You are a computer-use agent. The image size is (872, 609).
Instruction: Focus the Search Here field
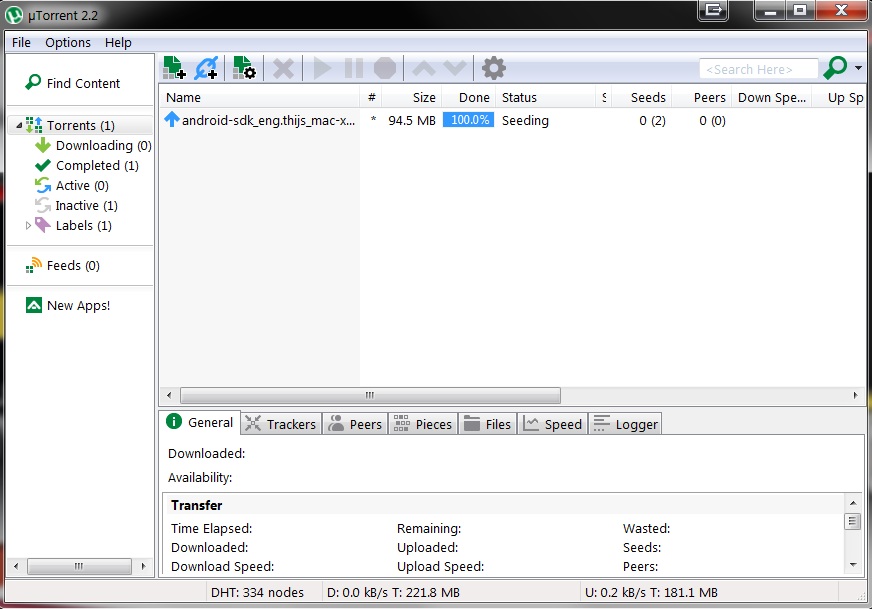(x=759, y=69)
